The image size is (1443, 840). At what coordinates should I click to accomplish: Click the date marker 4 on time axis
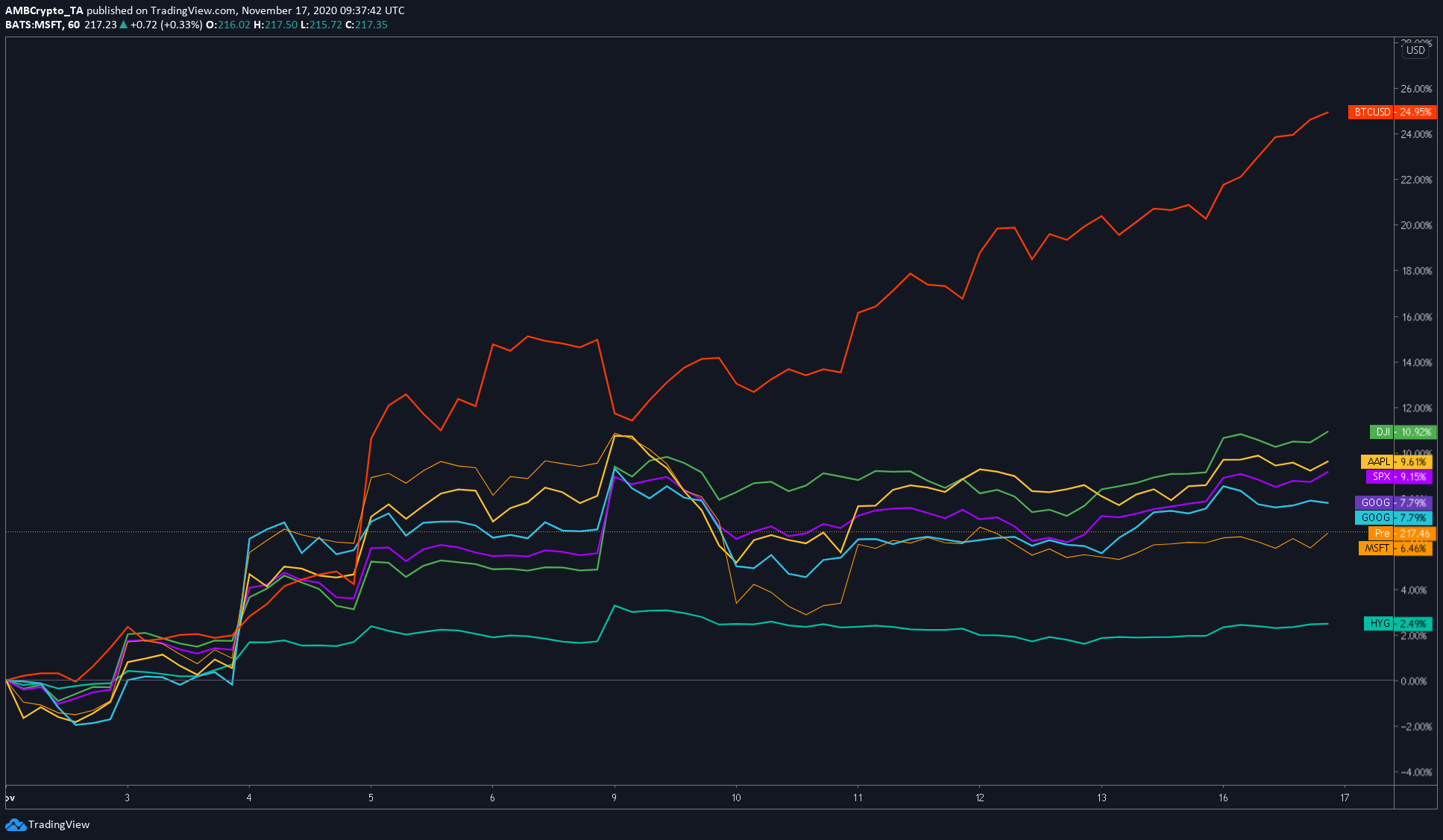click(249, 798)
